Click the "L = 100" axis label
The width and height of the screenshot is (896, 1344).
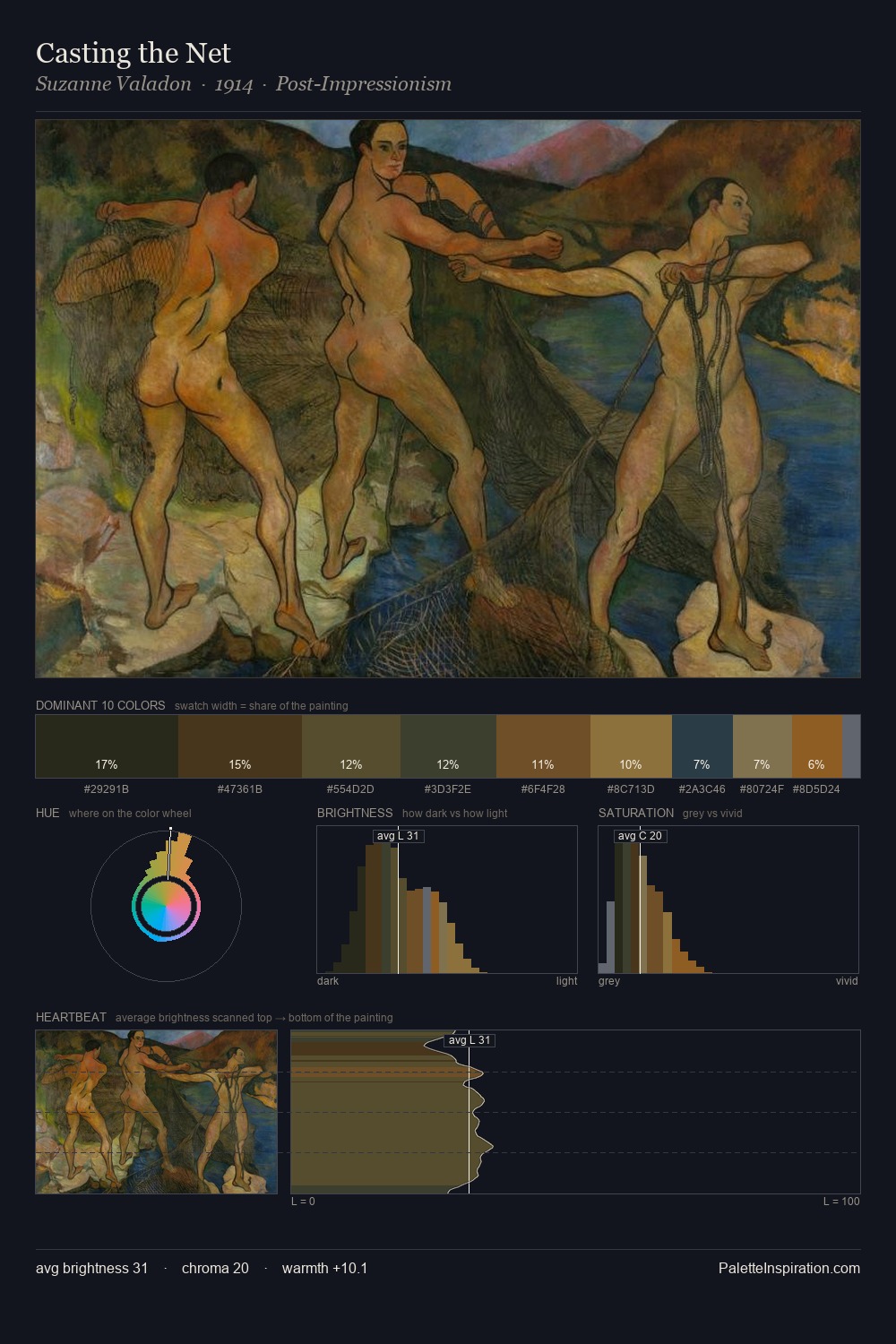click(841, 1202)
